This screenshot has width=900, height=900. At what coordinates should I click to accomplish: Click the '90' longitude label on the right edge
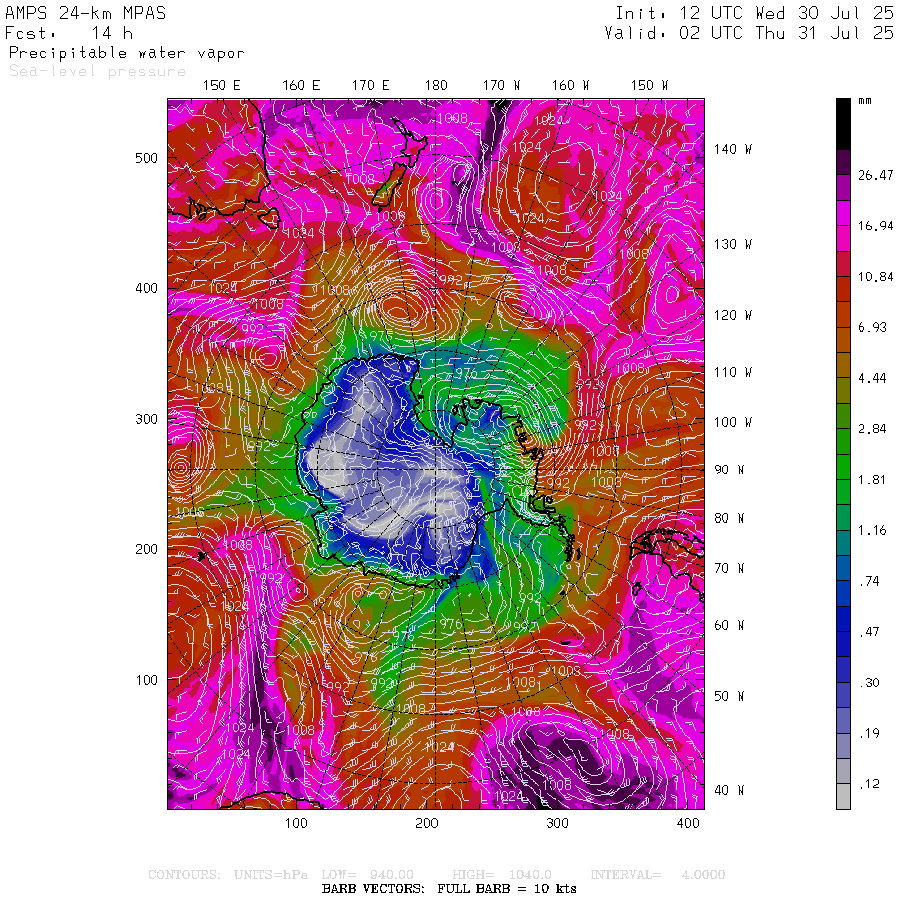(x=729, y=470)
